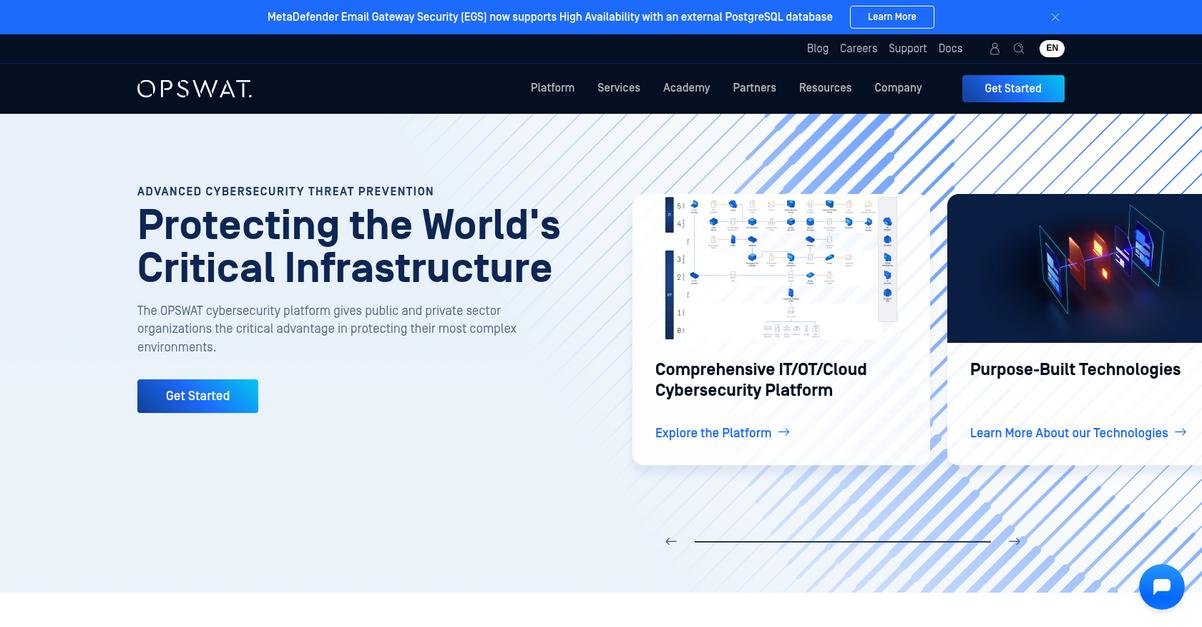This screenshot has height=627, width=1202.
Task: Open the site search icon
Action: click(1018, 48)
